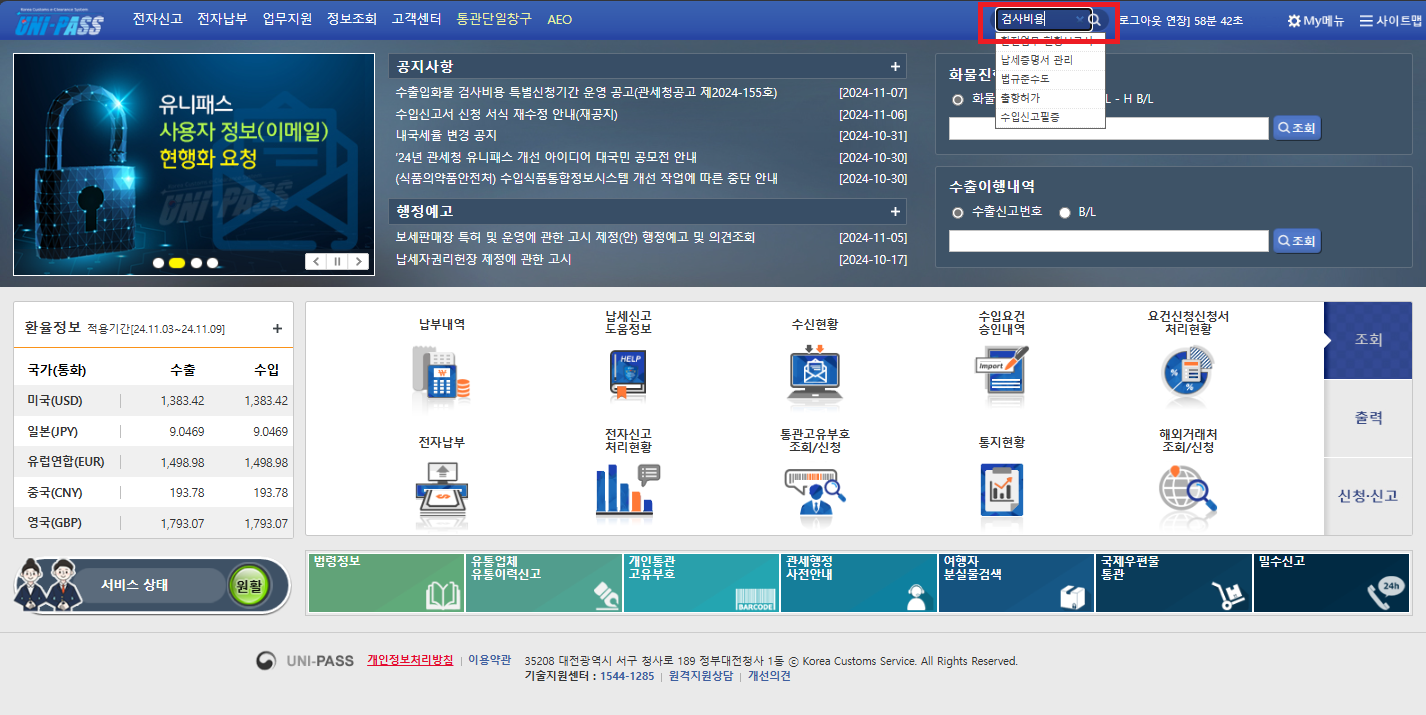Screen dimensions: 1426x715
Task: Open the 개인통관 고유부호 banner
Action: coord(702,582)
